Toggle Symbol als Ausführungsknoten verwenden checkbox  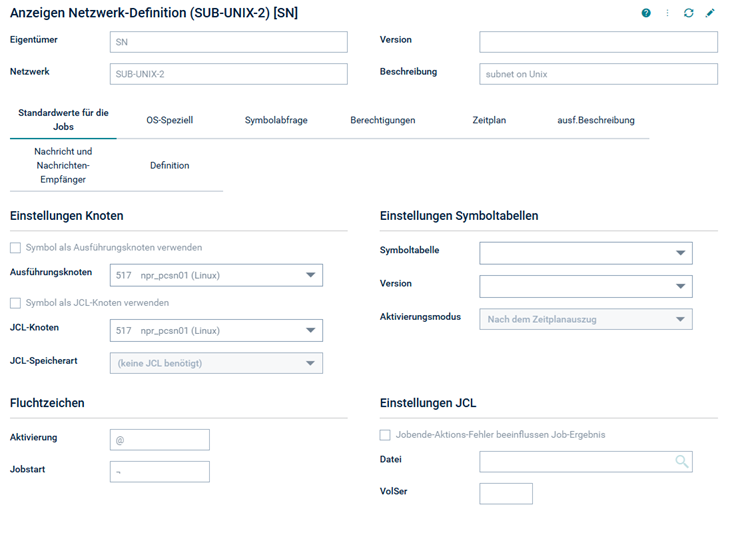(15, 248)
